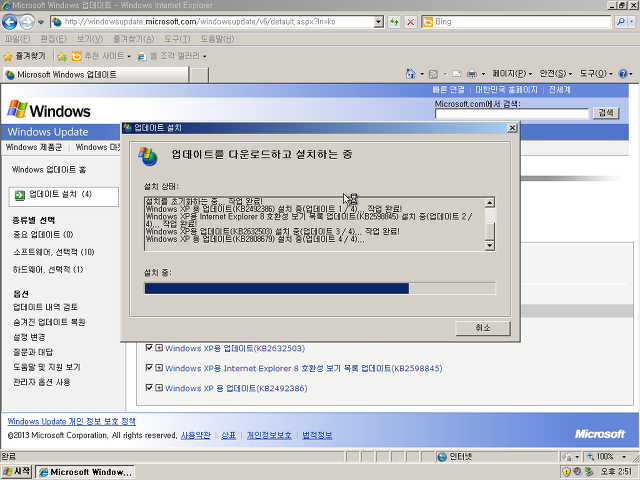The image size is (640, 480).
Task: Open the search provider dropdown arrow
Action: (x=632, y=22)
